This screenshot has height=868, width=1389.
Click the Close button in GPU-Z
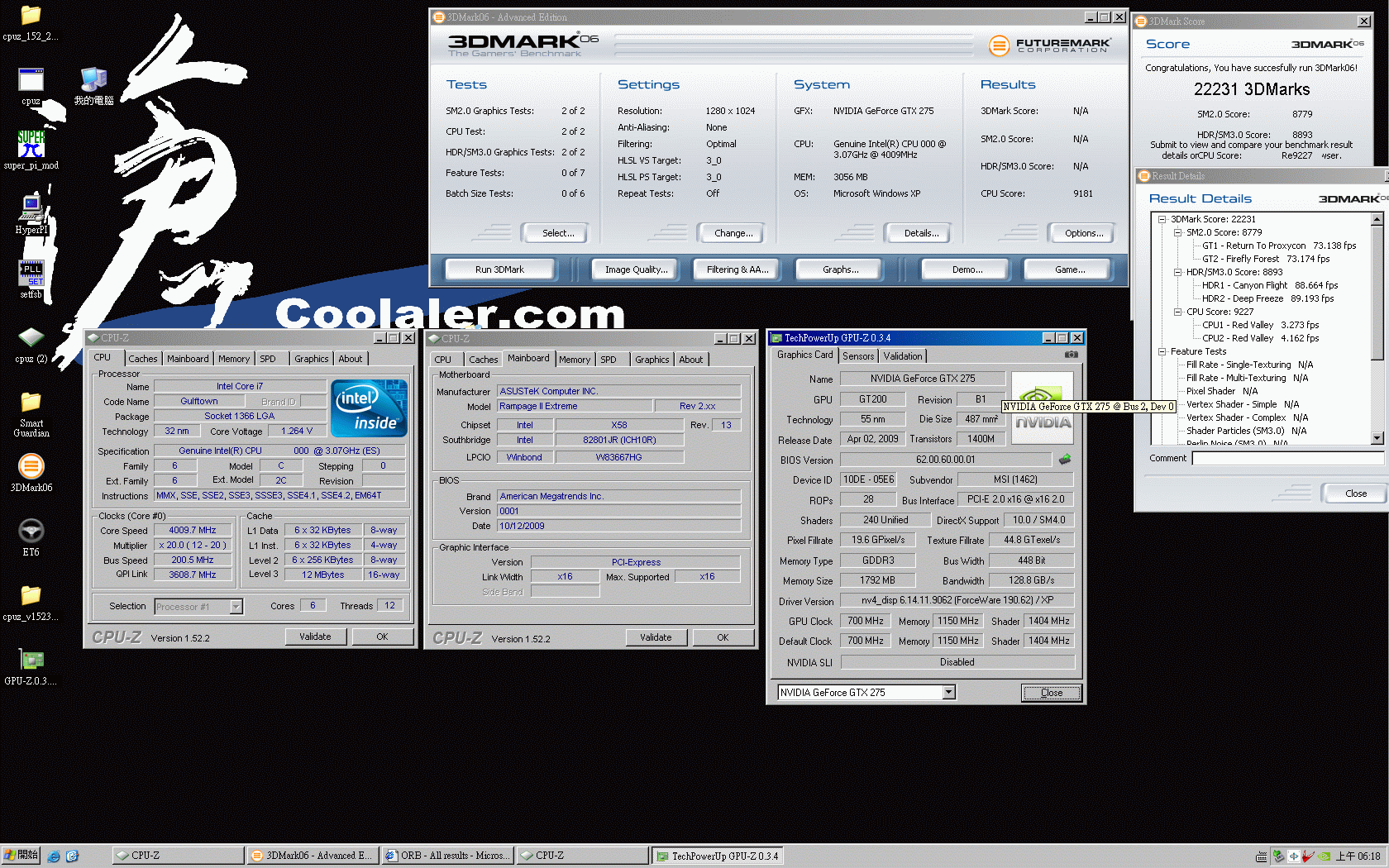click(x=1052, y=693)
